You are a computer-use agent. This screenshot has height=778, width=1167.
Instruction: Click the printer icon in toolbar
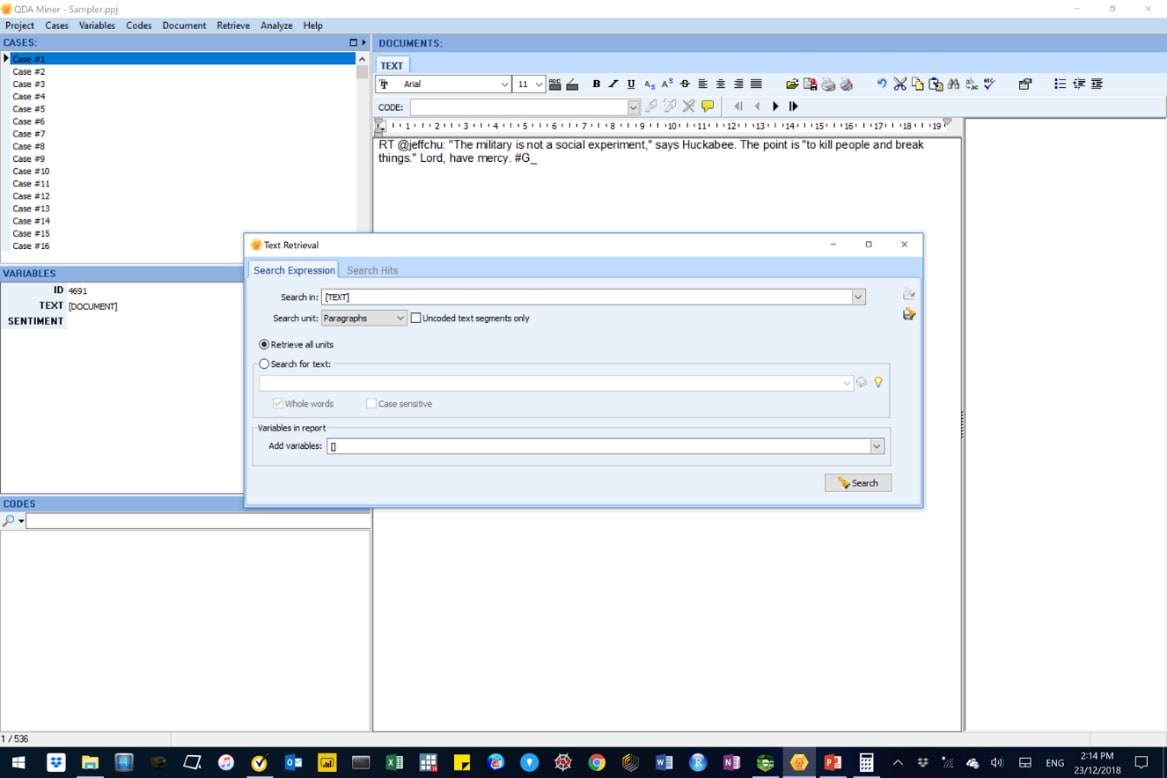(828, 84)
